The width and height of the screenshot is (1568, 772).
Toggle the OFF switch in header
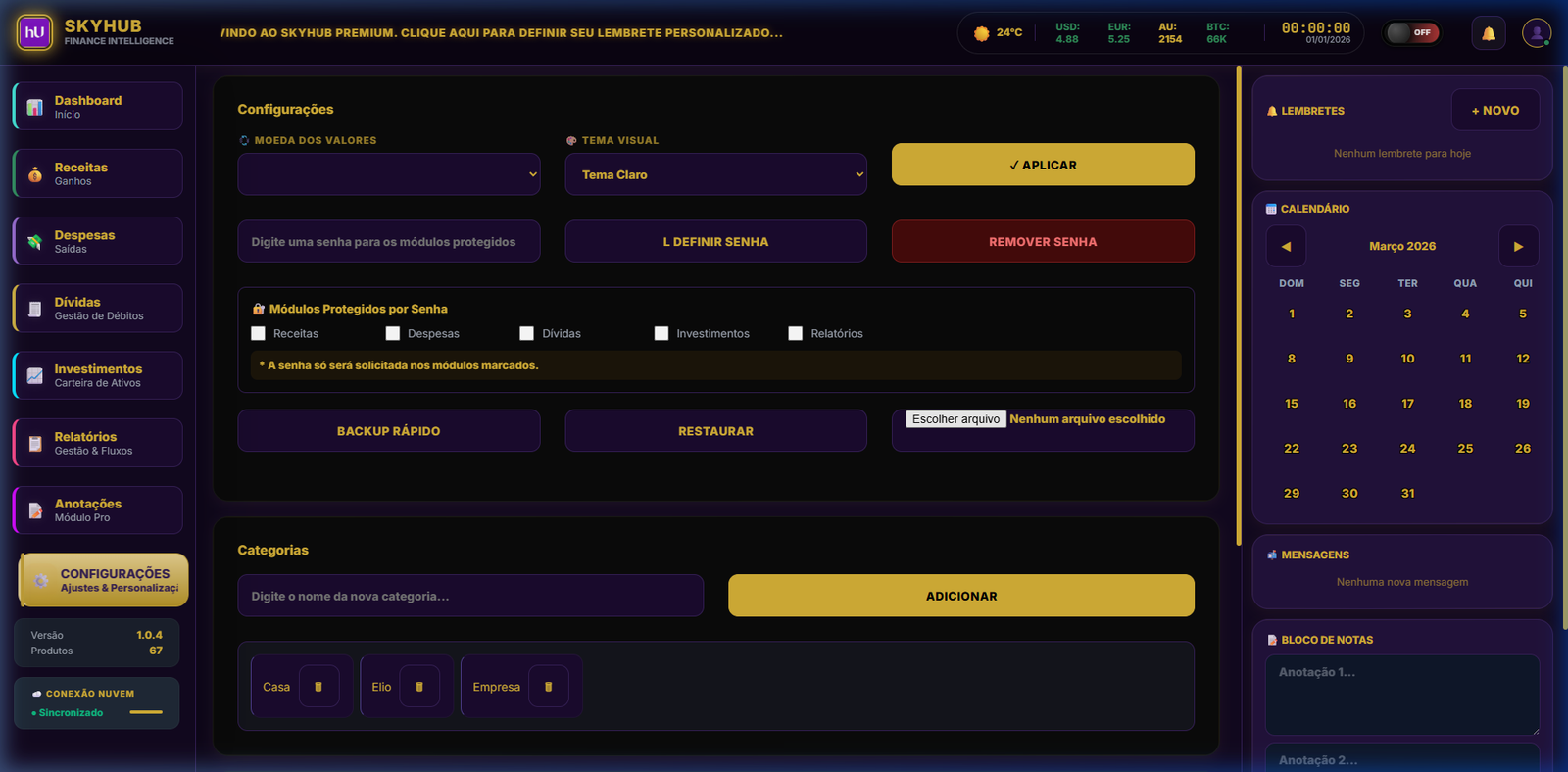point(1411,33)
